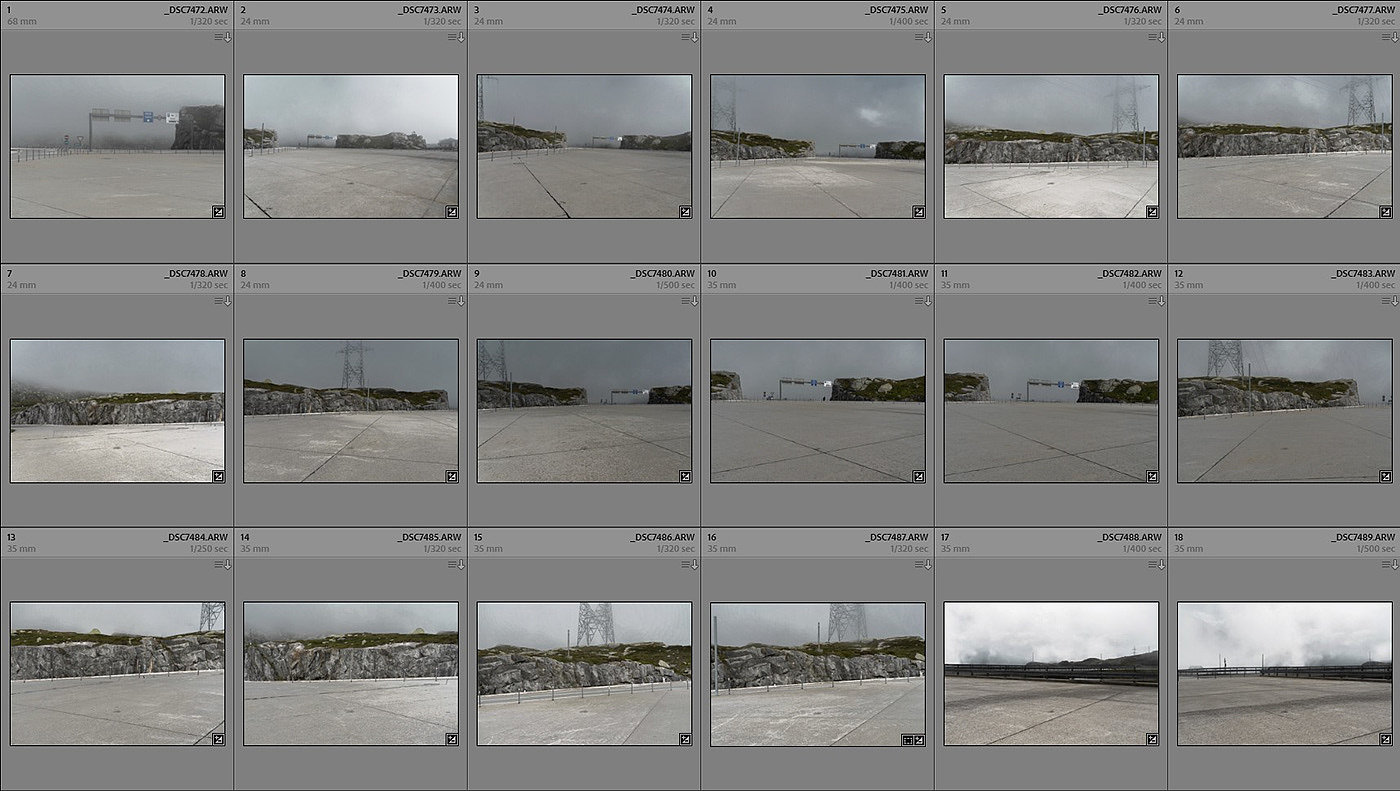Click the metadata status icon for _DSC7489.ARW
The height and width of the screenshot is (791, 1400).
coord(1391,565)
